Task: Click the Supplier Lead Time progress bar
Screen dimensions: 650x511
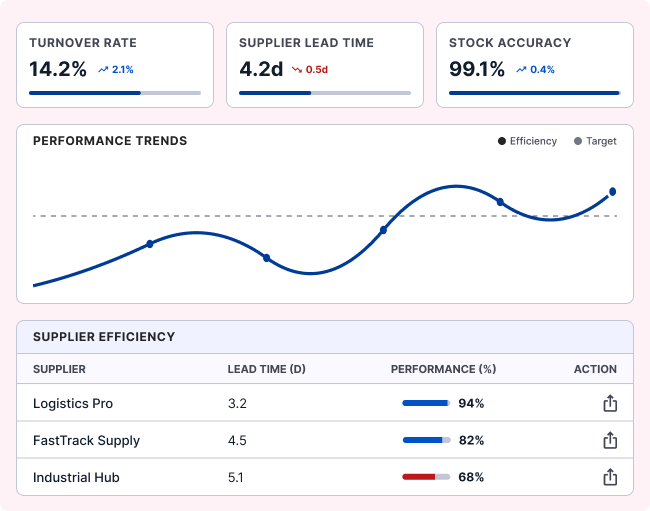Action: tap(325, 93)
